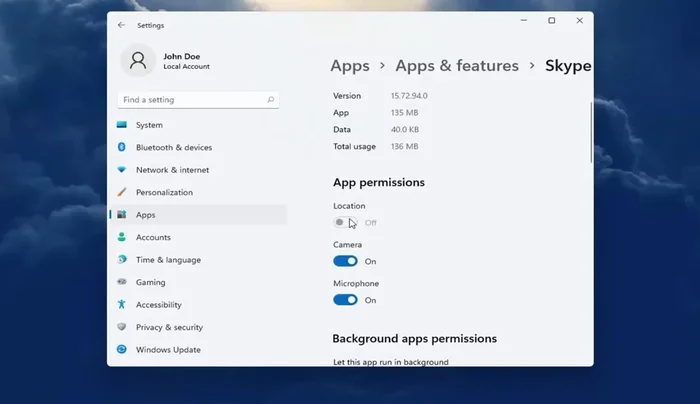Select Accounts in the sidebar

(x=153, y=237)
